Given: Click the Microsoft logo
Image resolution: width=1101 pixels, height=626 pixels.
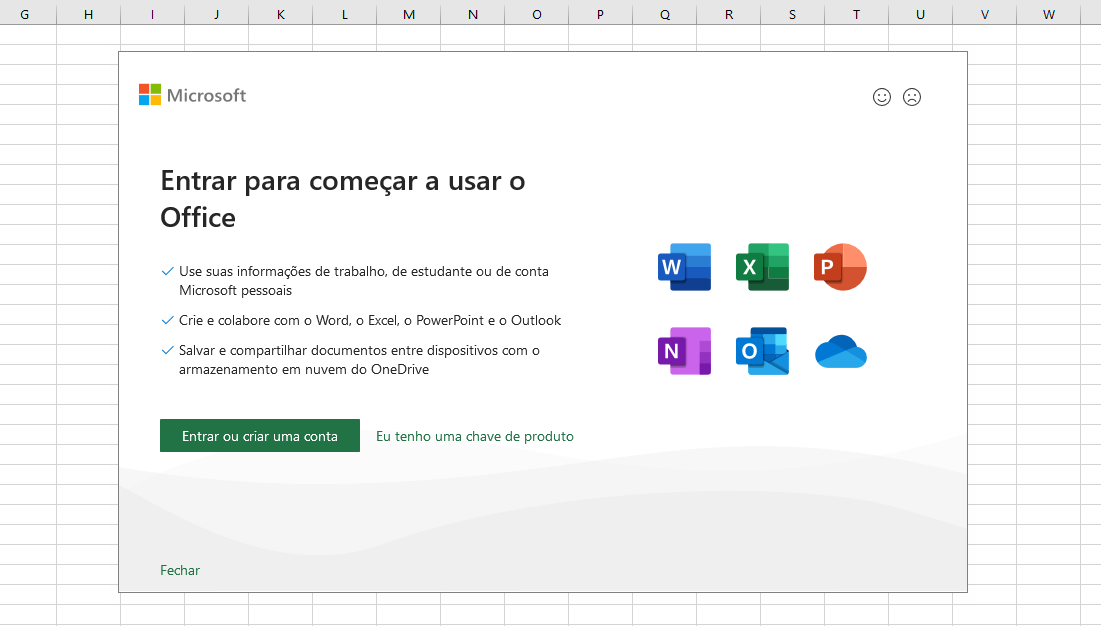Looking at the screenshot, I should coord(192,95).
